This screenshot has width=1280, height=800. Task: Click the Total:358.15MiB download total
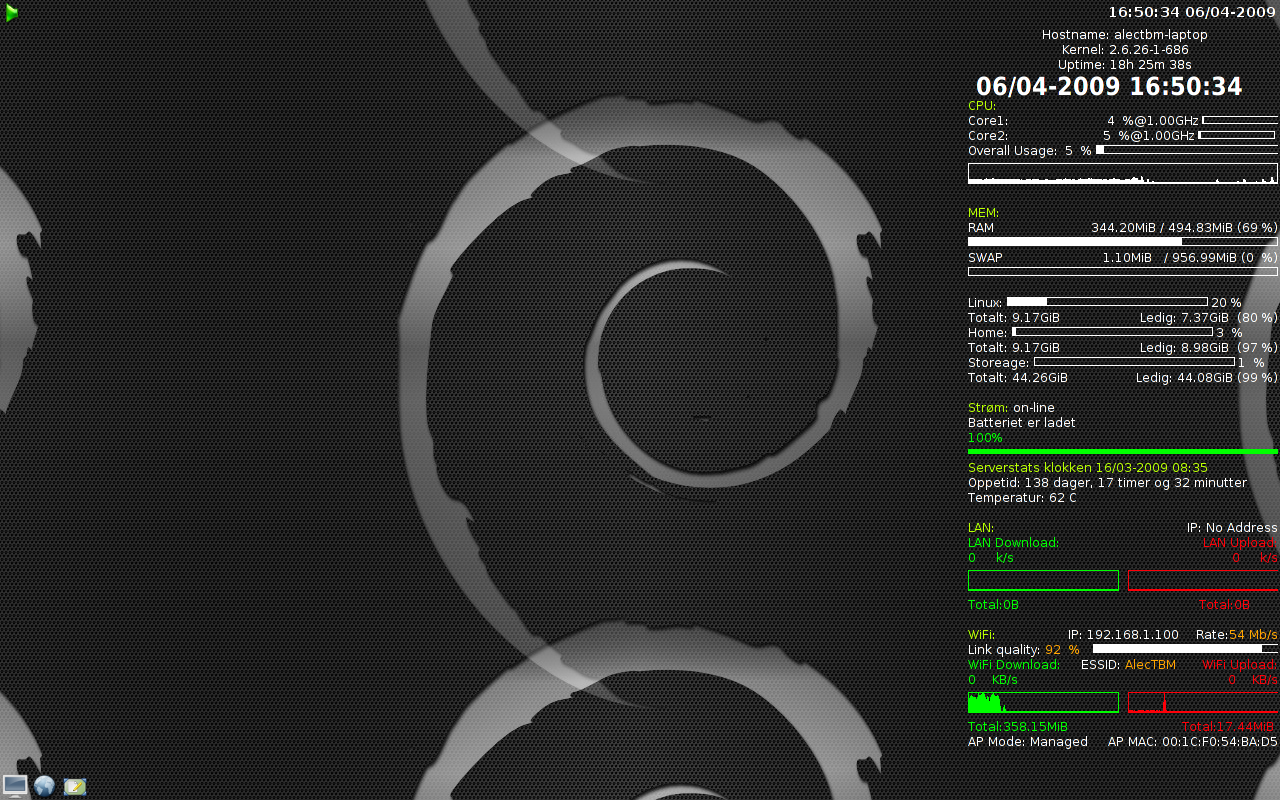coord(1018,727)
